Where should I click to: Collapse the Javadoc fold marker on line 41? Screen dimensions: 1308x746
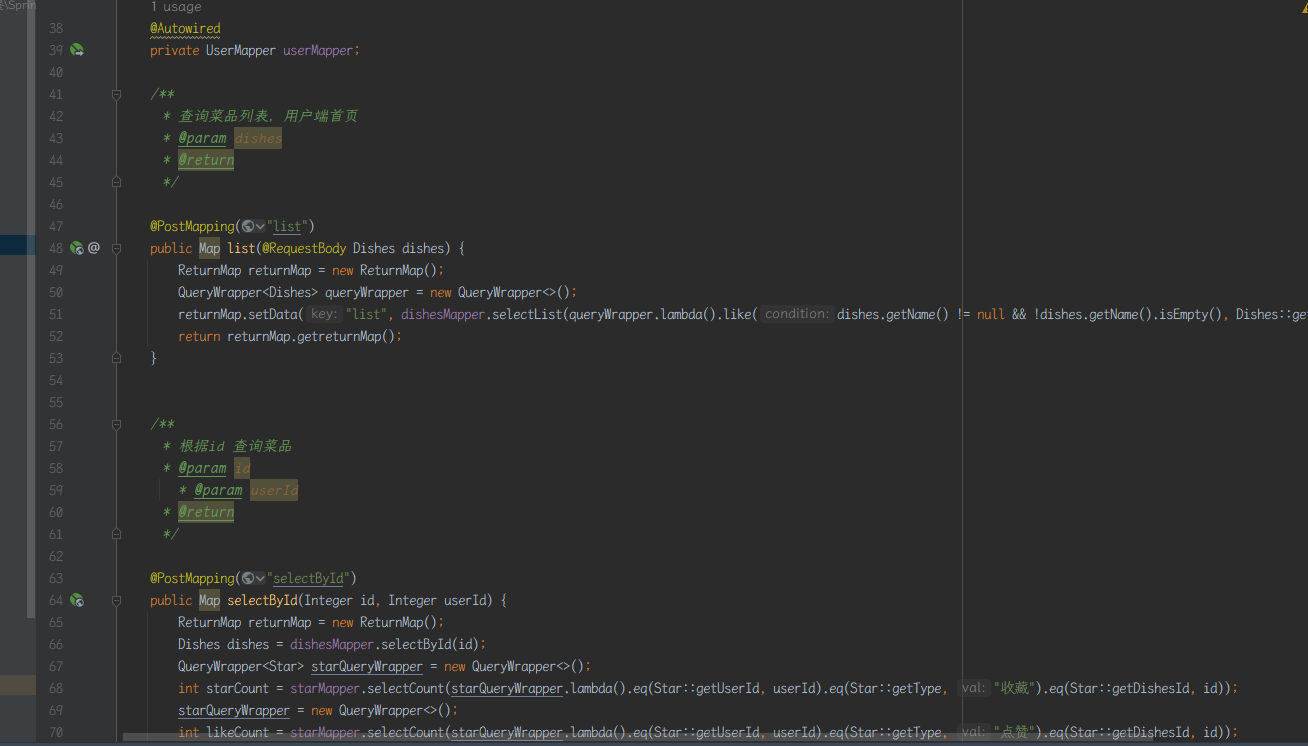coord(117,94)
